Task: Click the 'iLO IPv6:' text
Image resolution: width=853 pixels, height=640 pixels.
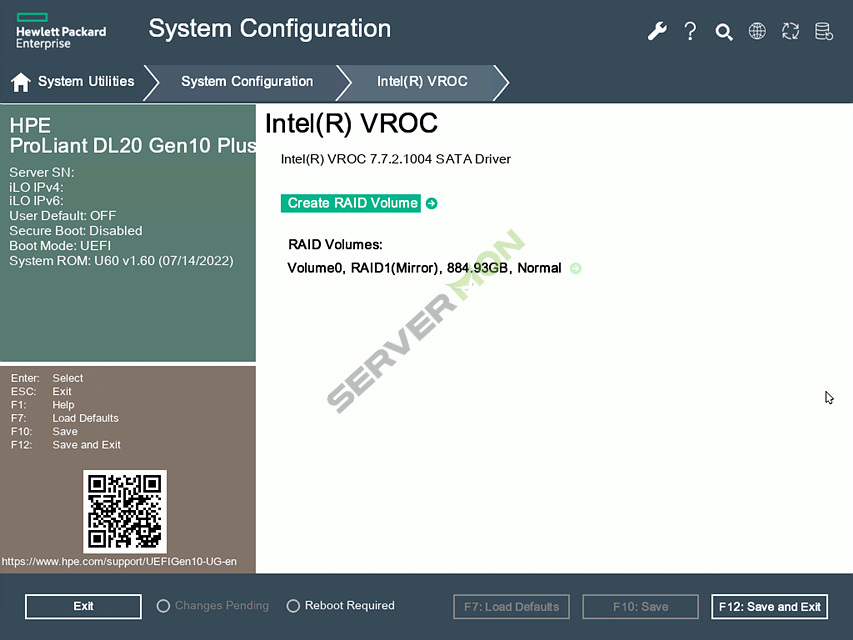Action: coord(36,201)
